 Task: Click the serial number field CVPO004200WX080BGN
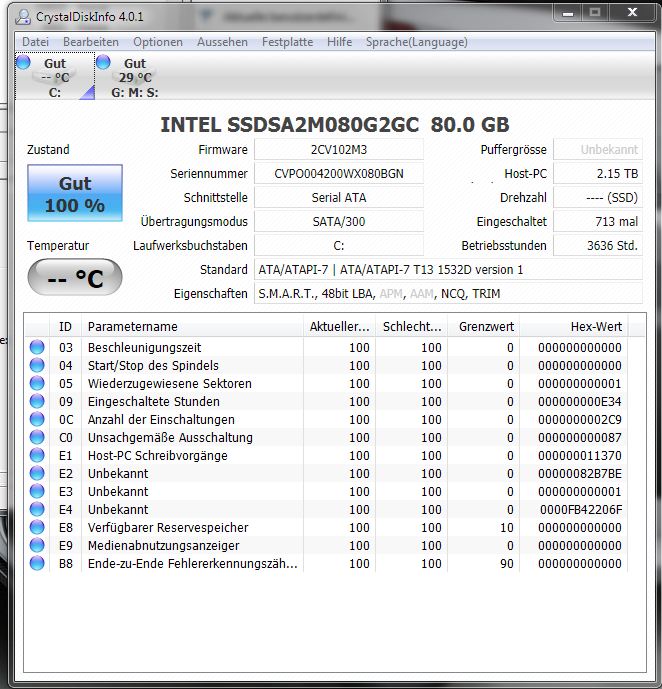(339, 174)
